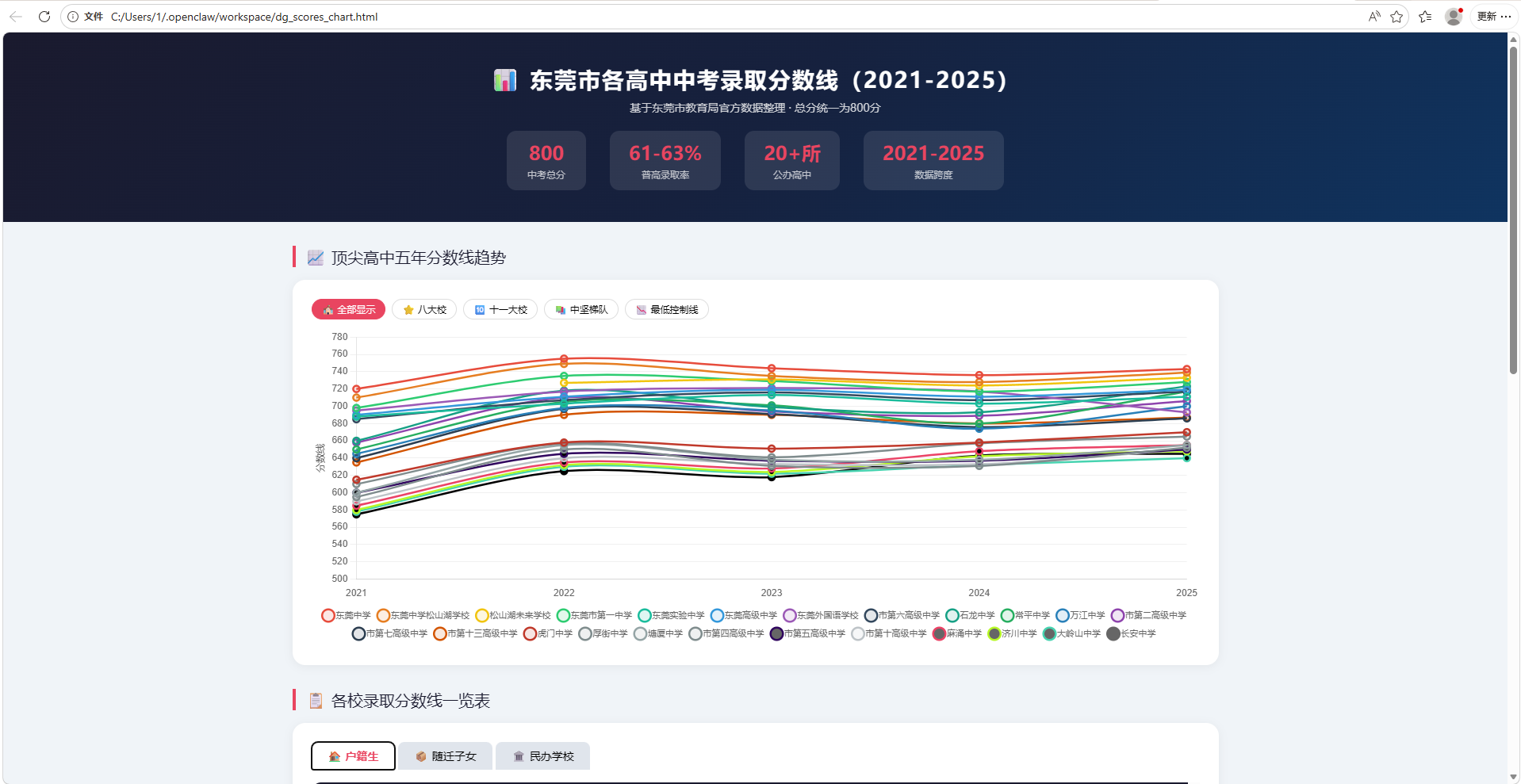Open the favorites list icon
Image resolution: width=1521 pixels, height=784 pixels.
(1425, 17)
